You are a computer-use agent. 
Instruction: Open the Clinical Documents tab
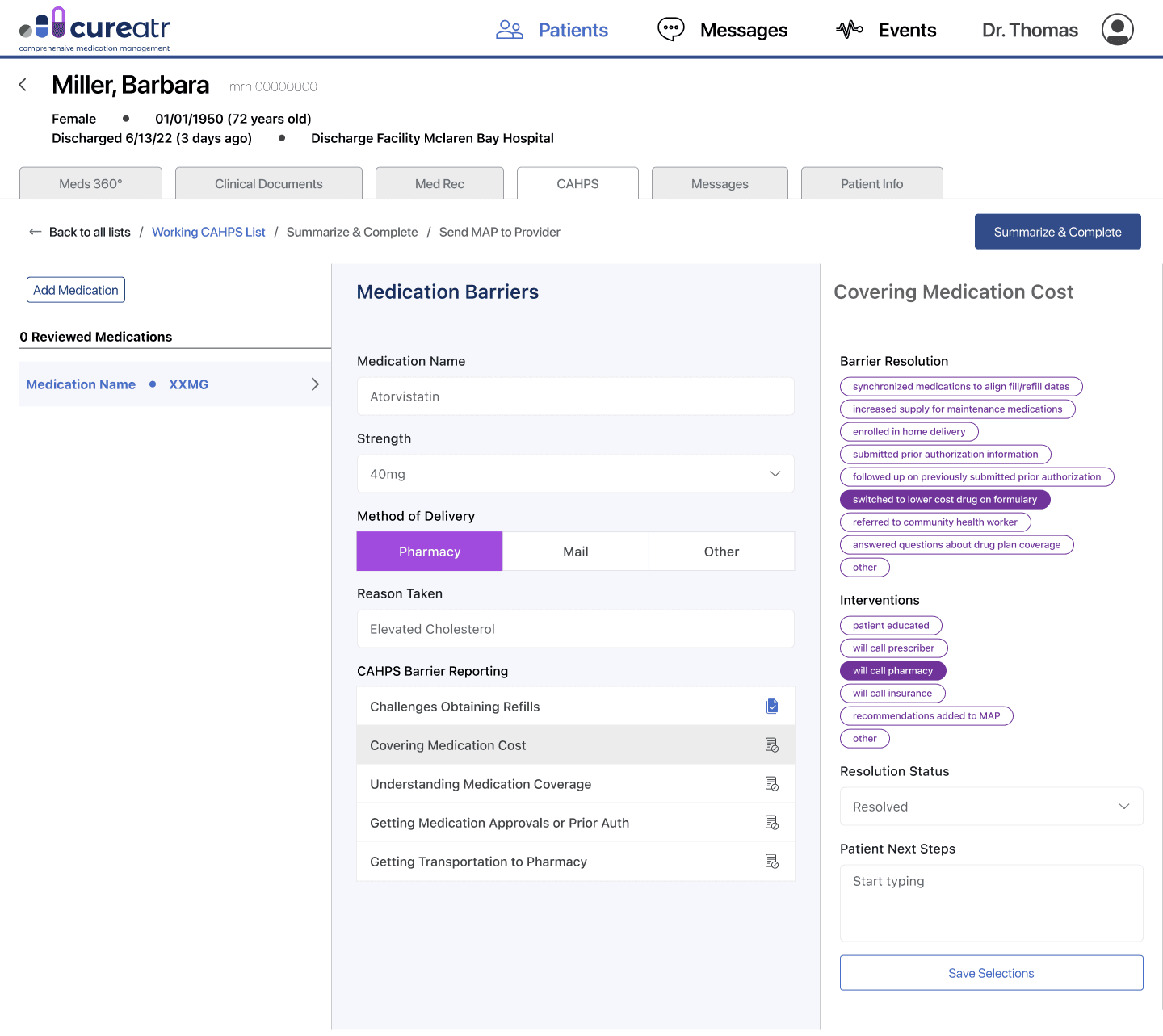coord(269,183)
